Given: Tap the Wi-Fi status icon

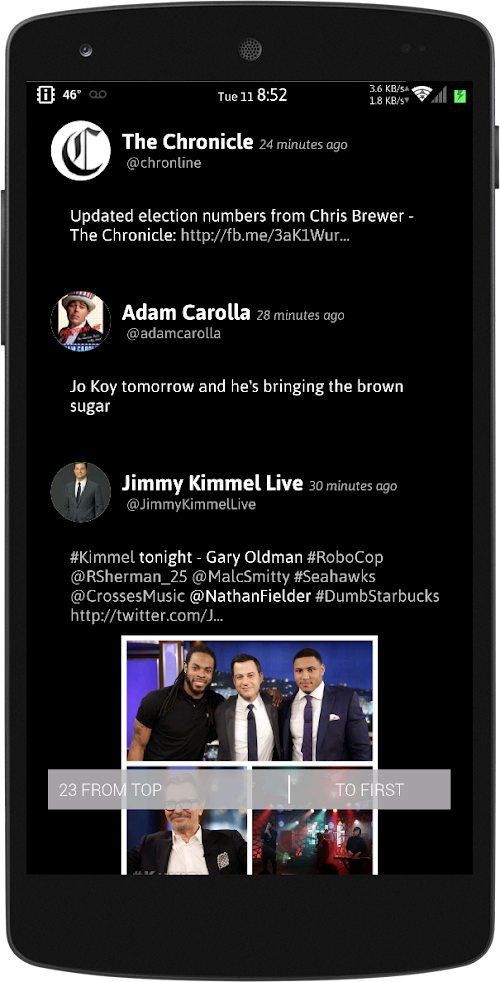Looking at the screenshot, I should tap(422, 95).
